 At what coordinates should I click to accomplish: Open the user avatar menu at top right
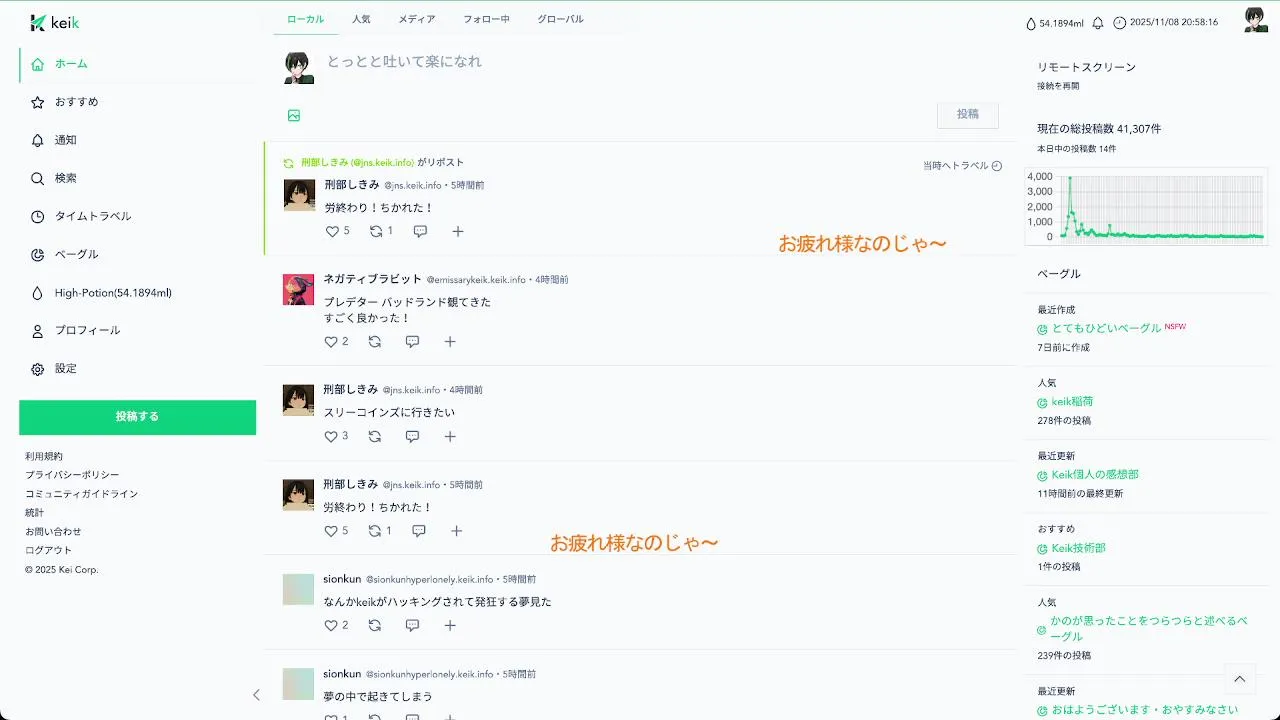tap(1256, 20)
